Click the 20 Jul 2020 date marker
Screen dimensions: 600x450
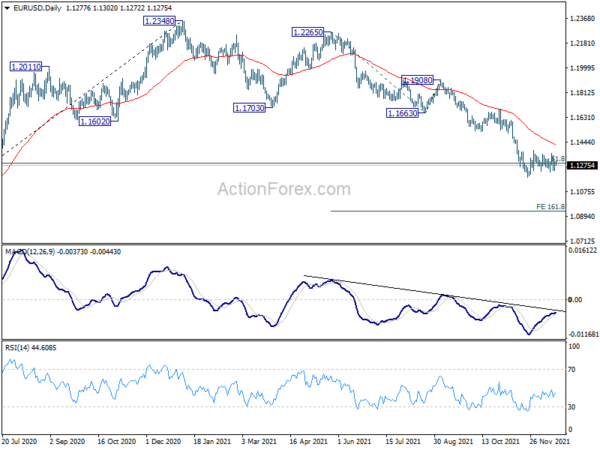coord(20,441)
